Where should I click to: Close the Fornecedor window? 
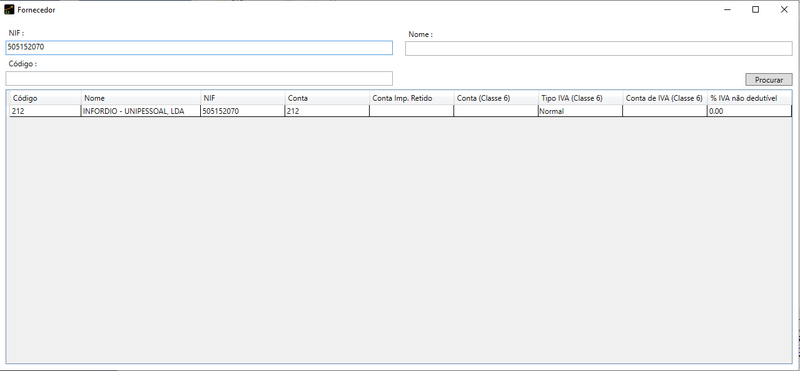tap(784, 10)
